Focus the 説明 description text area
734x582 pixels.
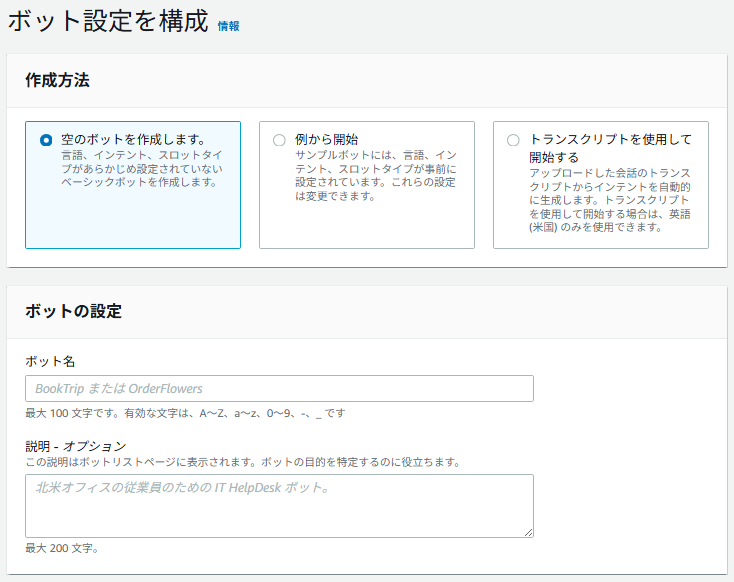point(279,505)
